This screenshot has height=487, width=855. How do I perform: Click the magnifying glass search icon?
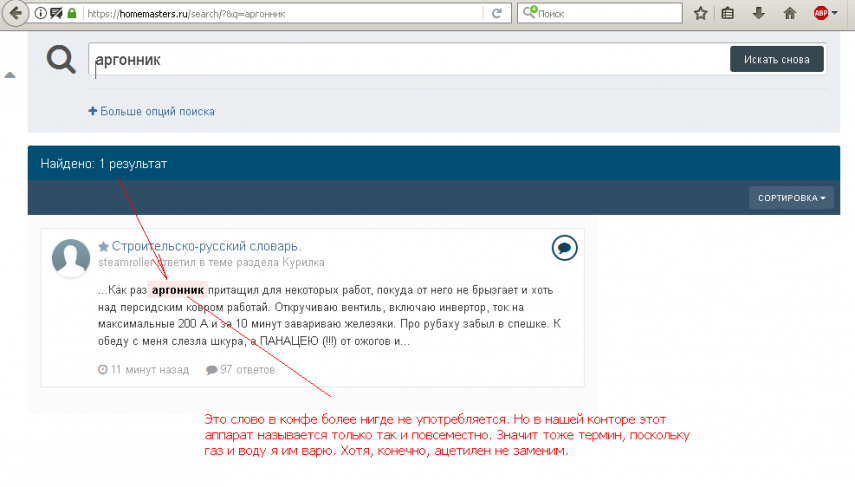coord(62,61)
